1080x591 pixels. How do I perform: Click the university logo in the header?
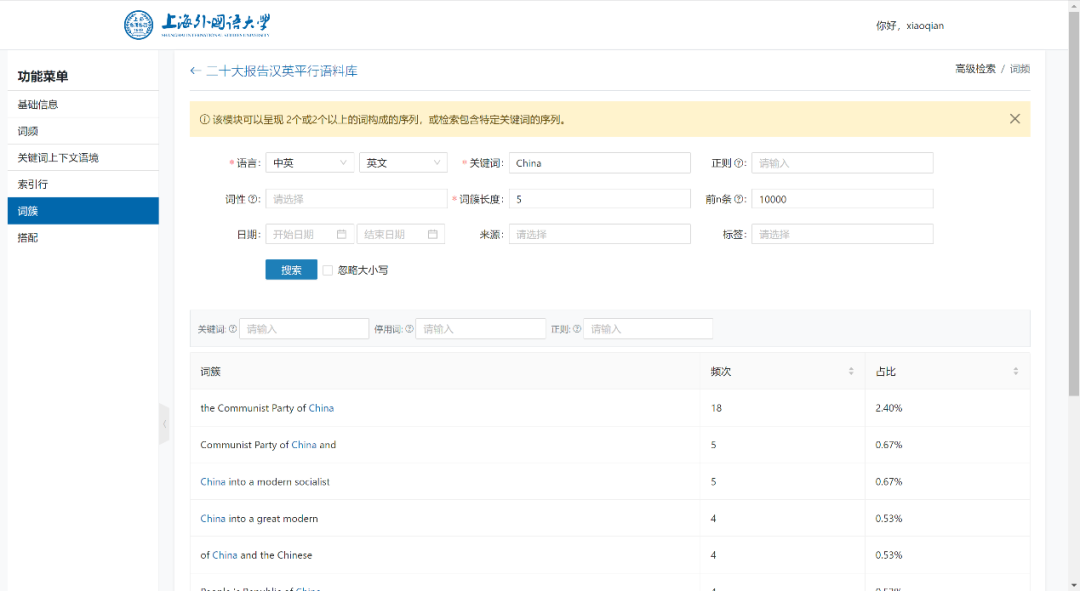pos(197,25)
